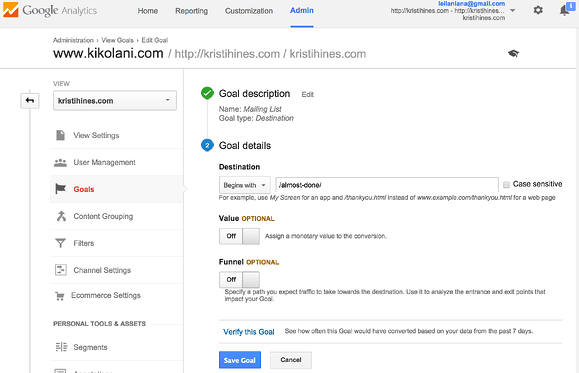Click the Google Analytics logo

click(50, 10)
